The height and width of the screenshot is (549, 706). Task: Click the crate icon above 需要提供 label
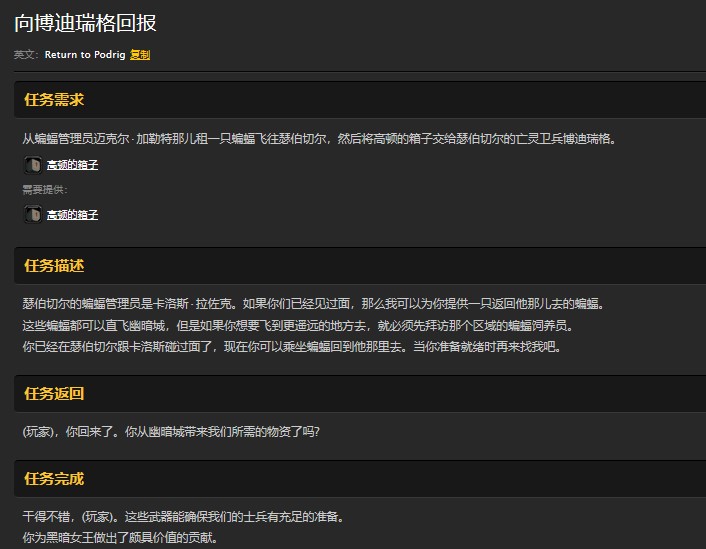tap(32, 165)
